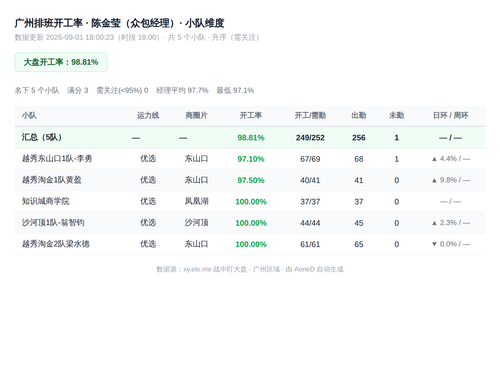Click the ▼ 0.0% / — trend cell
Screen dimensions: 500x366
pos(450,244)
